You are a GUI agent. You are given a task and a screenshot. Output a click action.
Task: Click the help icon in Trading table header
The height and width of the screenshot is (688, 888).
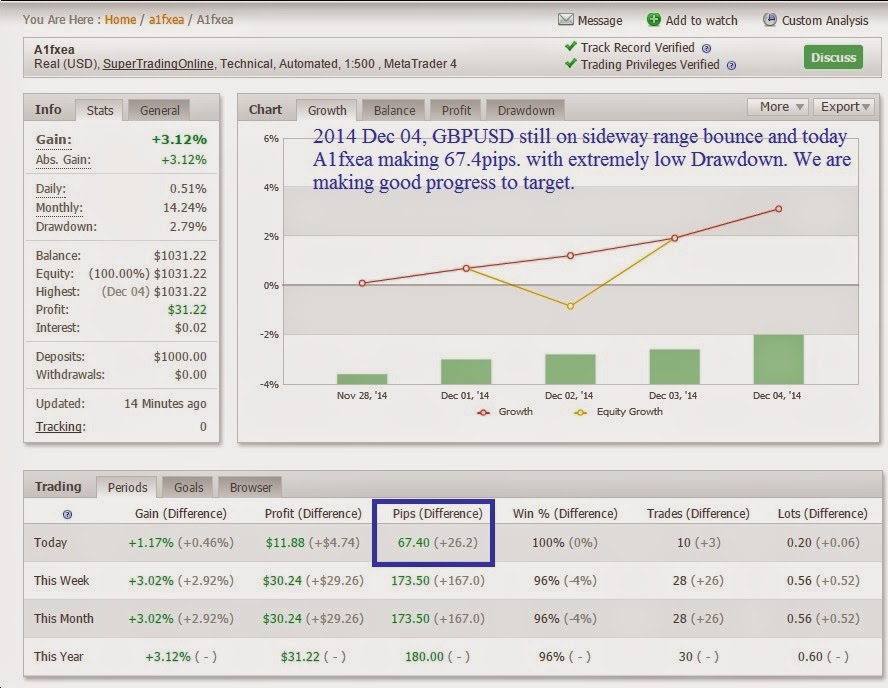67,514
